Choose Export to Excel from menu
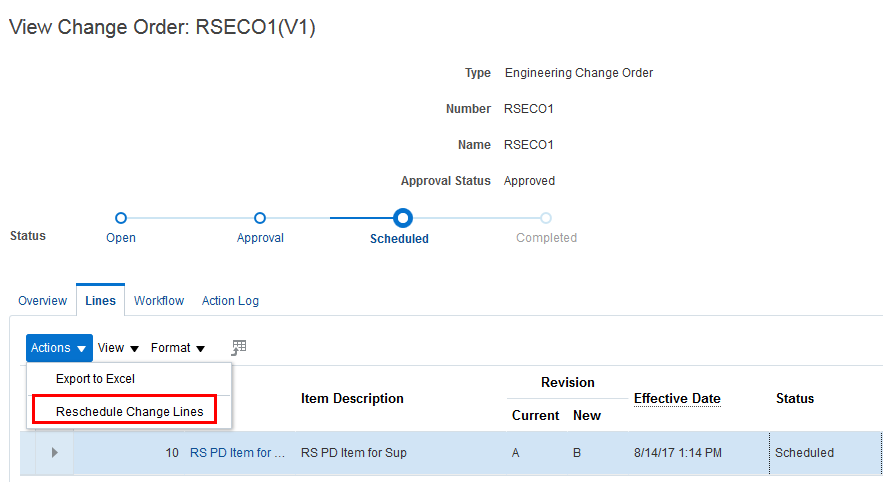 95,379
